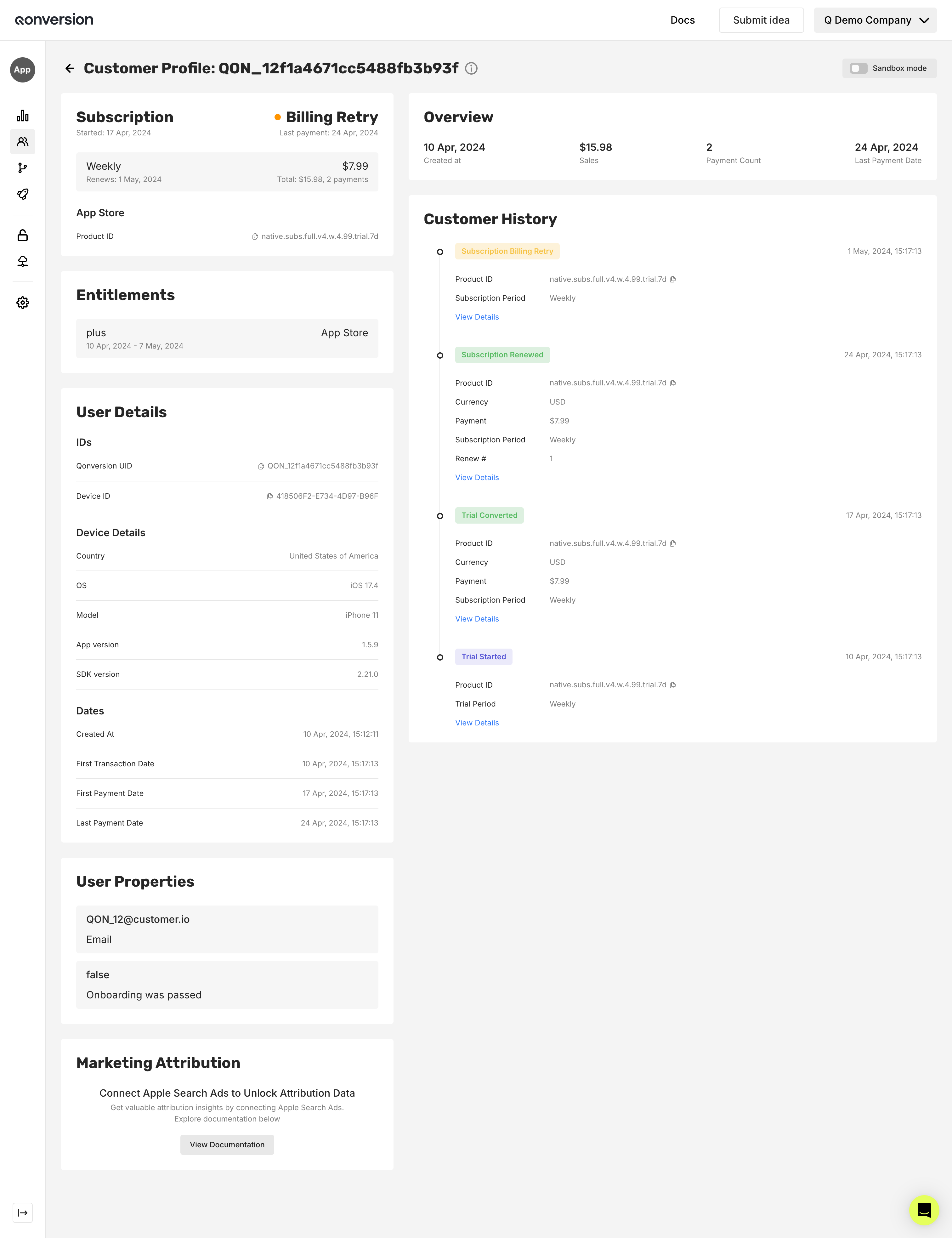The width and height of the screenshot is (952, 1238).
Task: Open the Docs menu item
Action: [x=682, y=20]
